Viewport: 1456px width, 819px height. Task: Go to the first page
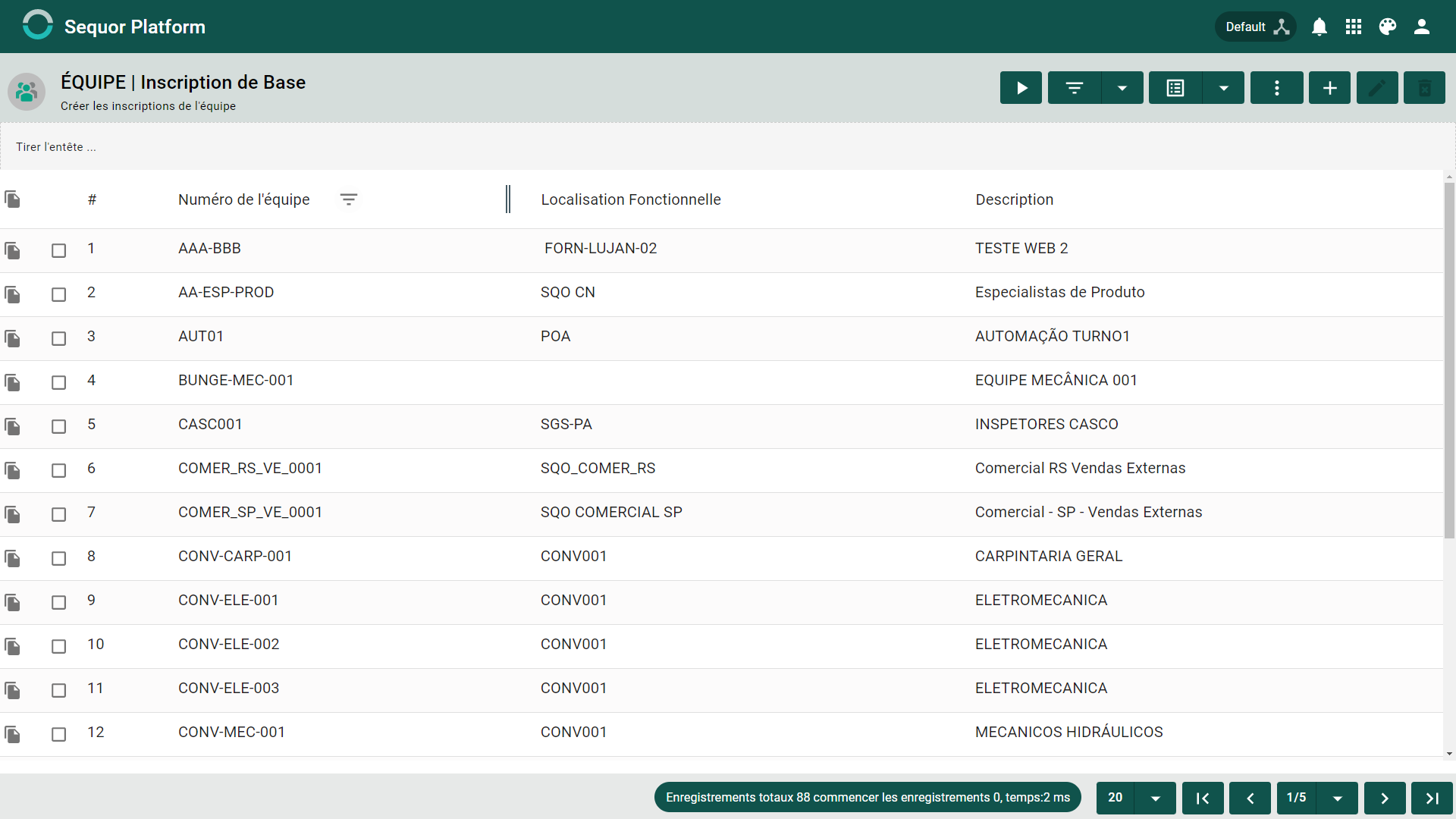coord(1203,798)
